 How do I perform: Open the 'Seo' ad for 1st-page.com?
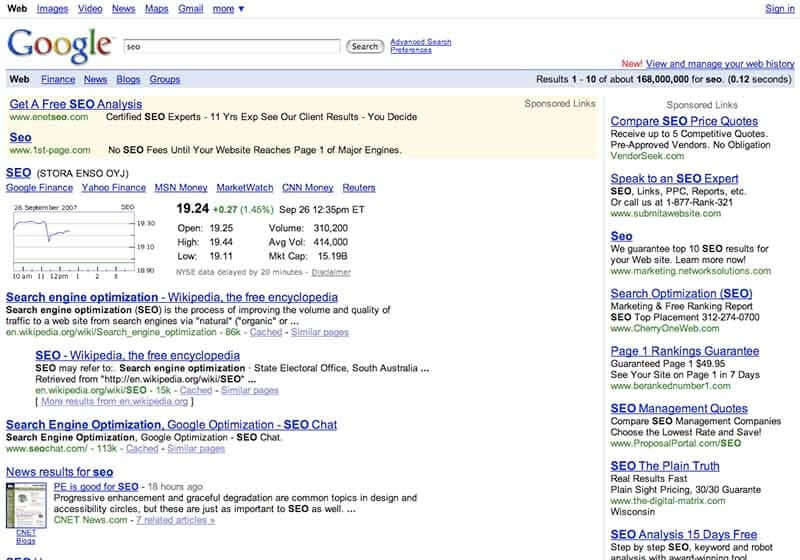(x=20, y=137)
